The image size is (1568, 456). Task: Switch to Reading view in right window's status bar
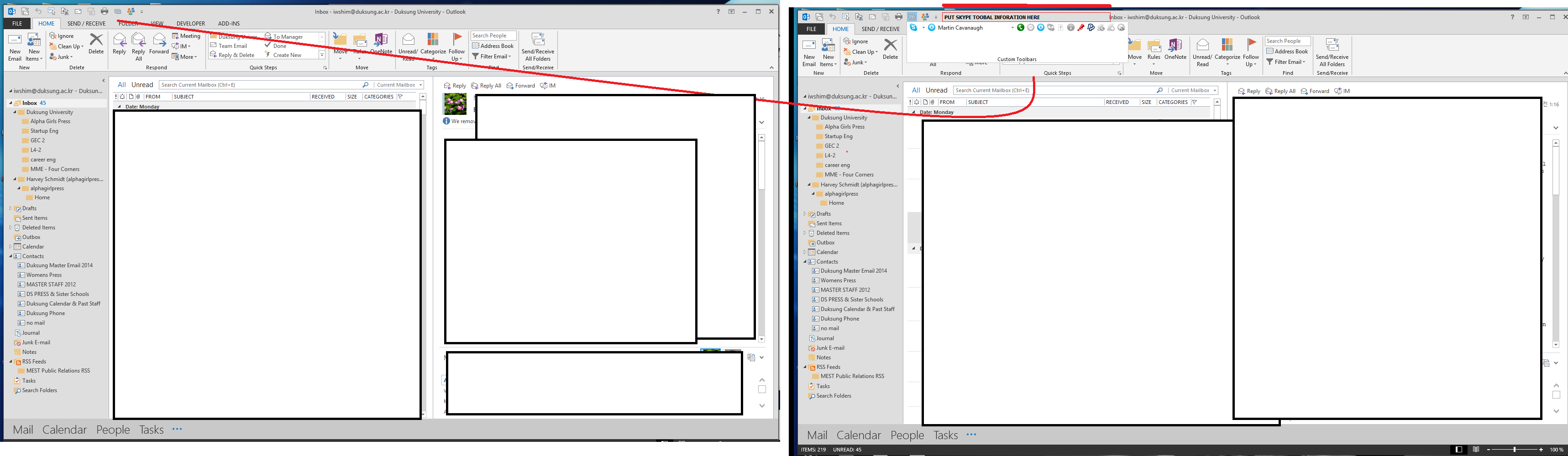(1476, 450)
